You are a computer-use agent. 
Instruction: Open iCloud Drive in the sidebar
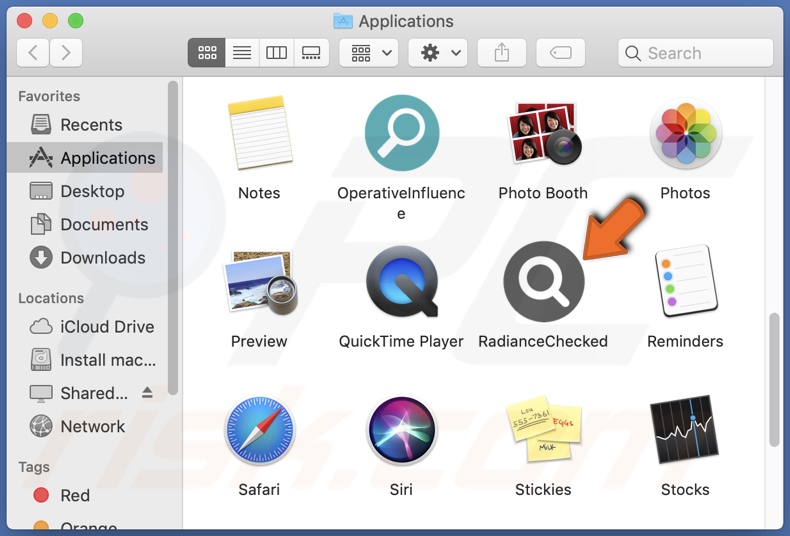coord(85,326)
